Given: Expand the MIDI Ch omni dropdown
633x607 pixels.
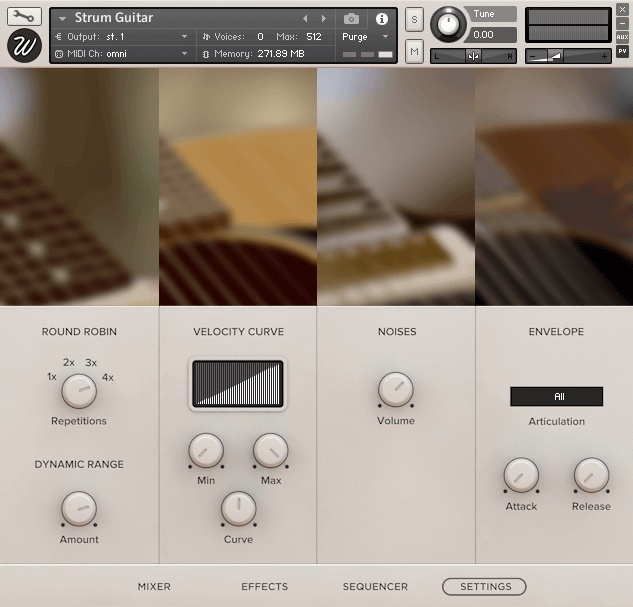Looking at the screenshot, I should coord(120,53).
